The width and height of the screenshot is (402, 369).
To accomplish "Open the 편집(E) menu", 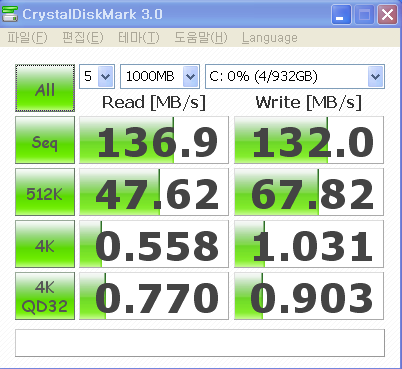I will 83,38.
